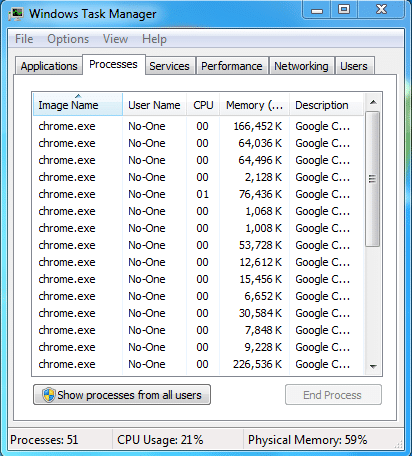Image resolution: width=412 pixels, height=456 pixels.
Task: Open the Help menu
Action: (x=154, y=39)
